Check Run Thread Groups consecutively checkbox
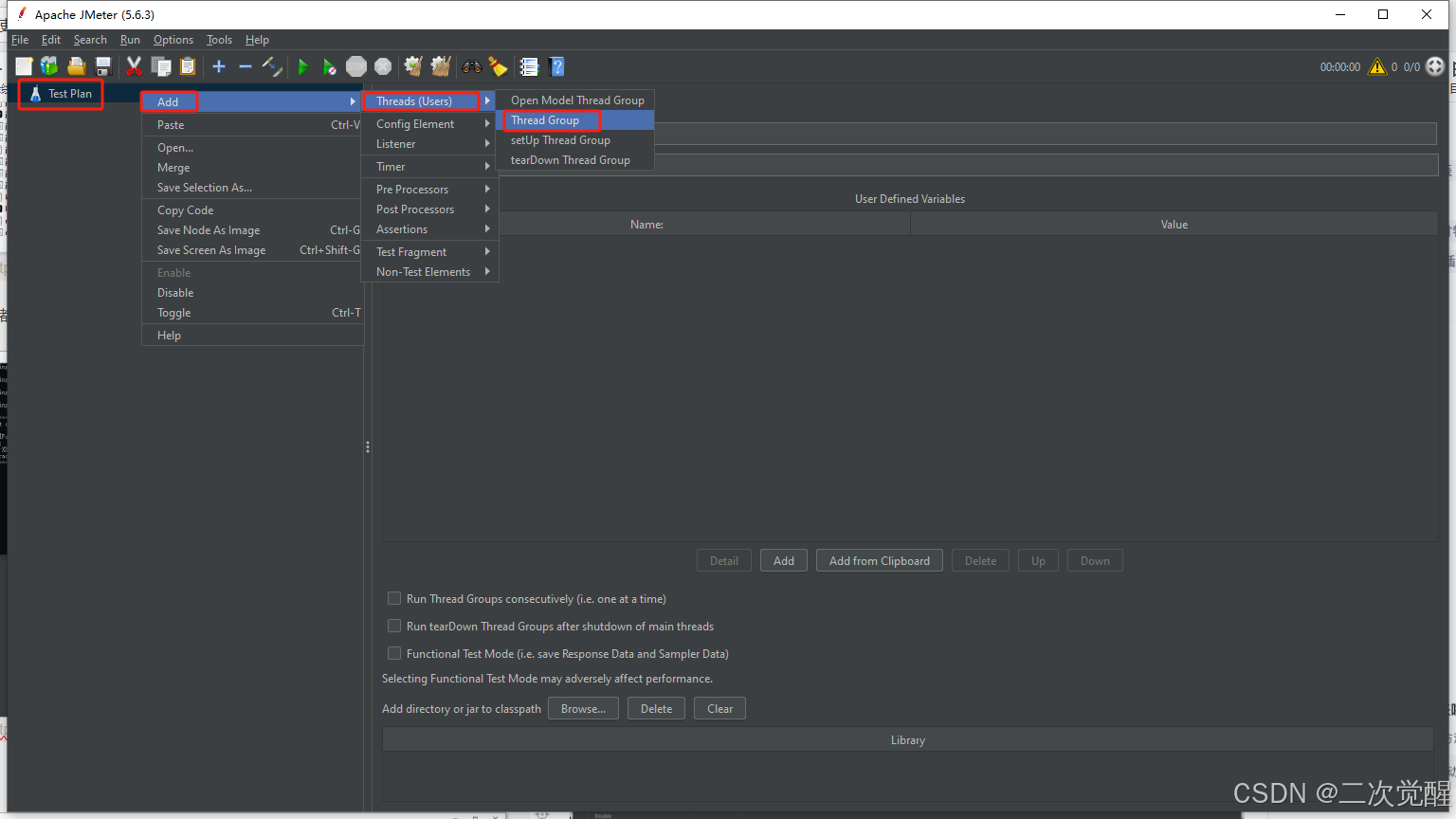 click(394, 598)
